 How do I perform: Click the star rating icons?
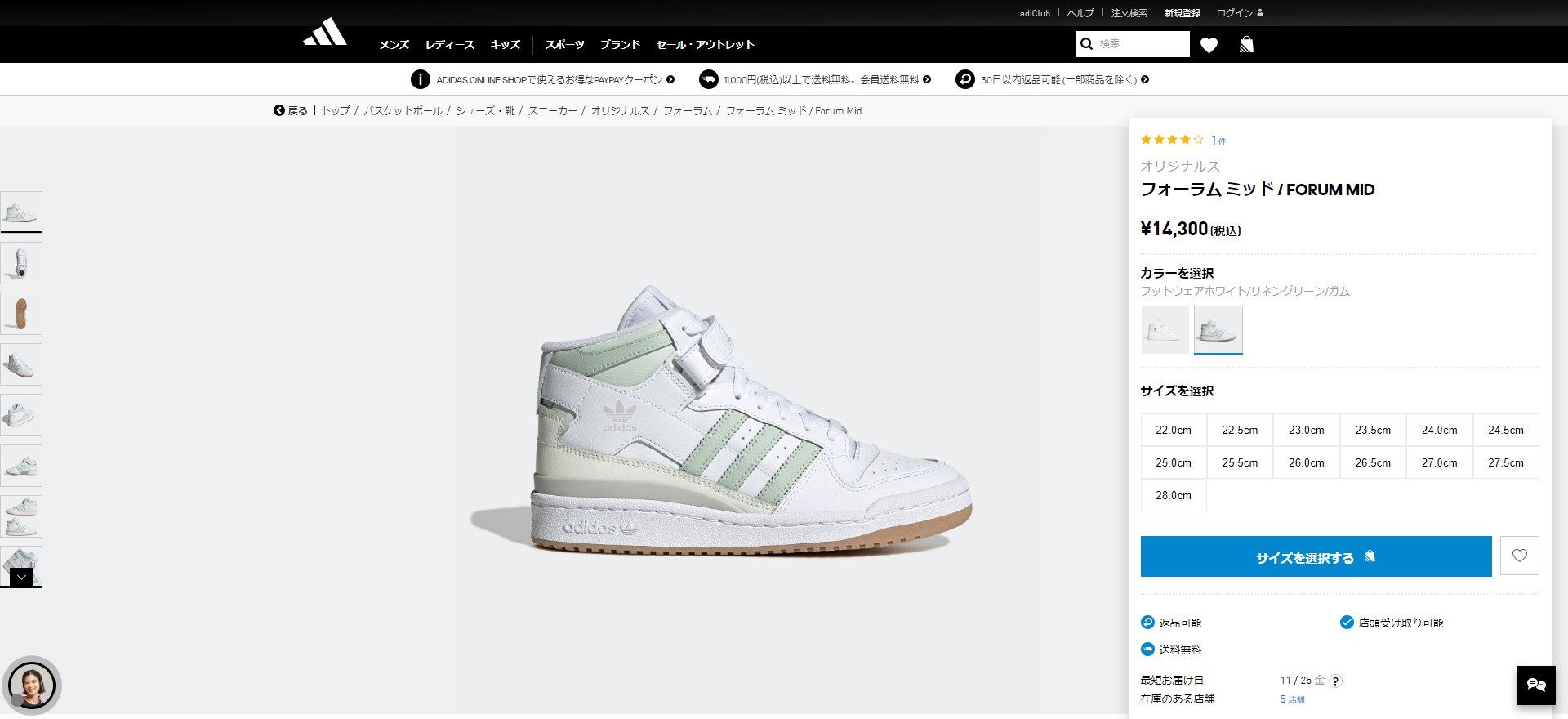point(1172,140)
